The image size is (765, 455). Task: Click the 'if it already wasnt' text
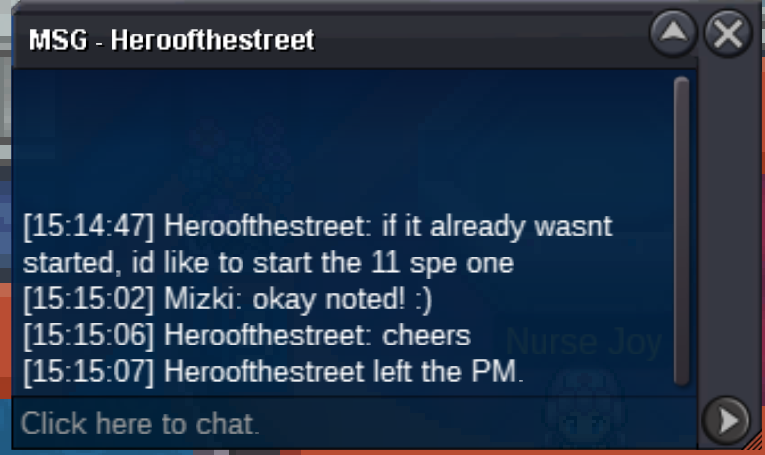(497, 227)
